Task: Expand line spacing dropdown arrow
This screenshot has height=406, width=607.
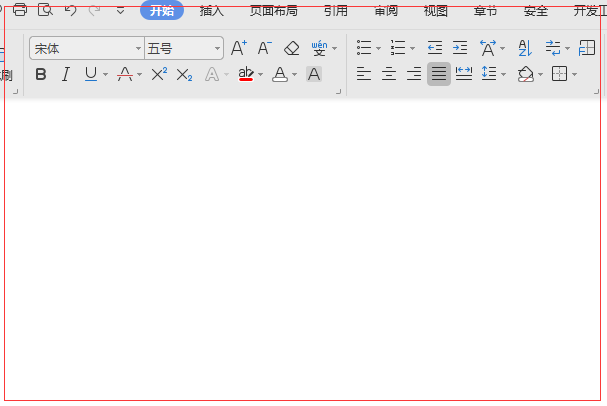Action: [504, 74]
